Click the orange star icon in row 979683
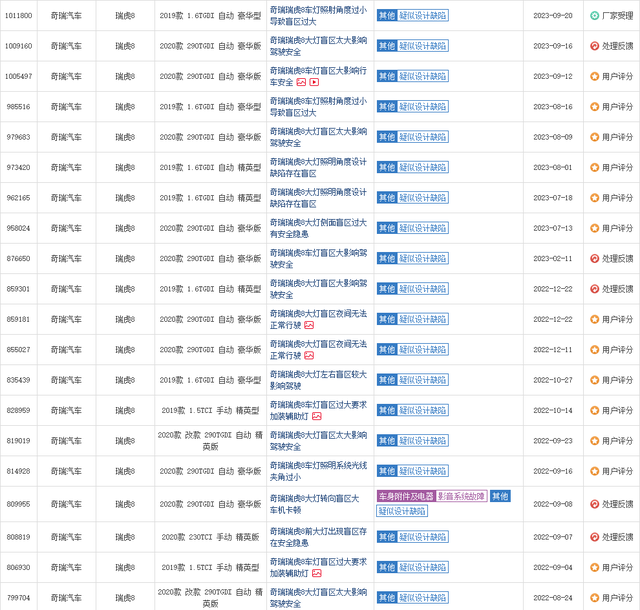This screenshot has height=610, width=640. (x=595, y=137)
